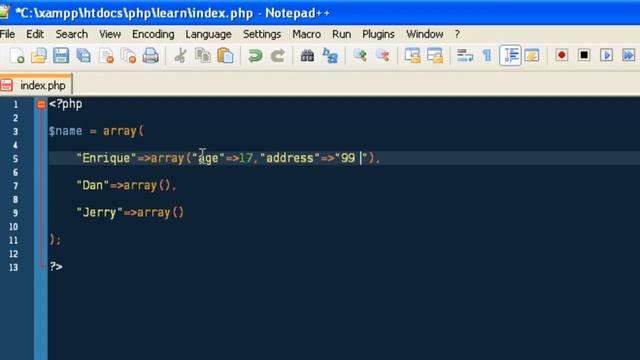This screenshot has height=360, width=640.
Task: Click line number 13 in margin
Action: [13, 267]
